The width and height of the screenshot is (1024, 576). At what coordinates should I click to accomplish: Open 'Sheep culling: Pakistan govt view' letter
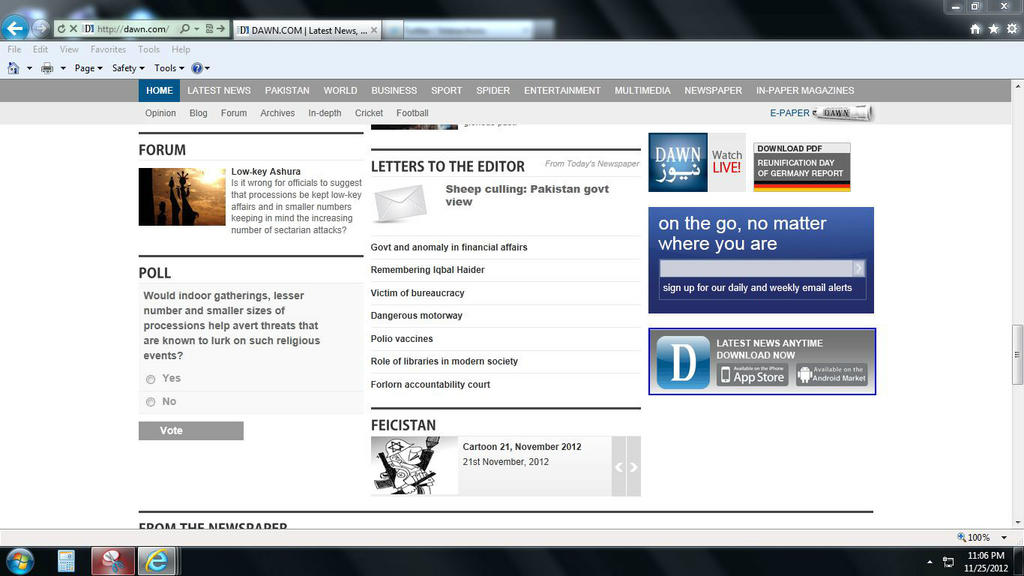pos(527,195)
